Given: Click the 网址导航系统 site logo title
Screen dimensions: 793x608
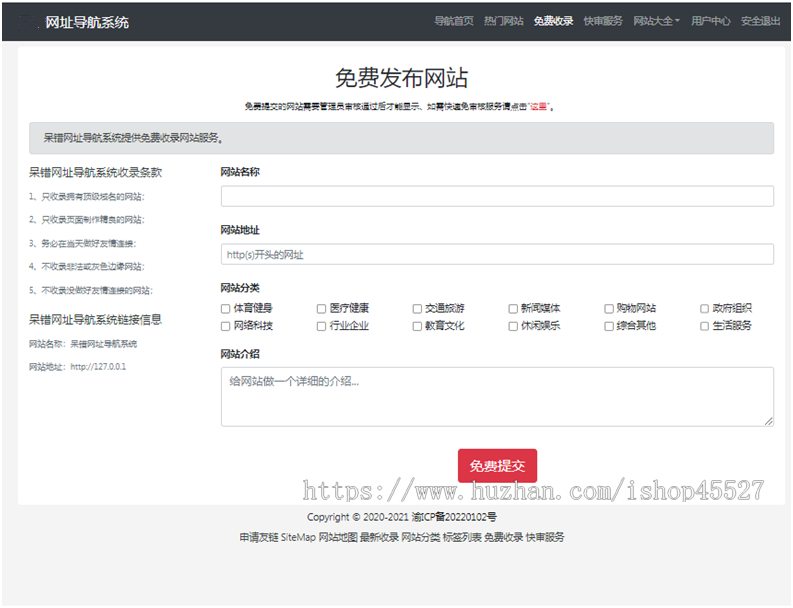Looking at the screenshot, I should (87, 22).
